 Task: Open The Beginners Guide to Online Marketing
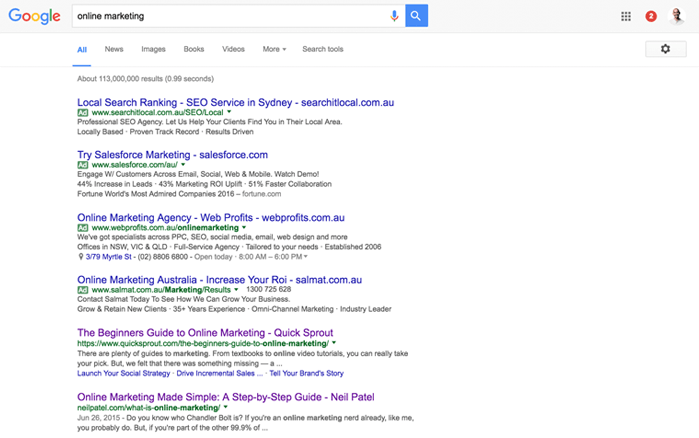(205, 332)
